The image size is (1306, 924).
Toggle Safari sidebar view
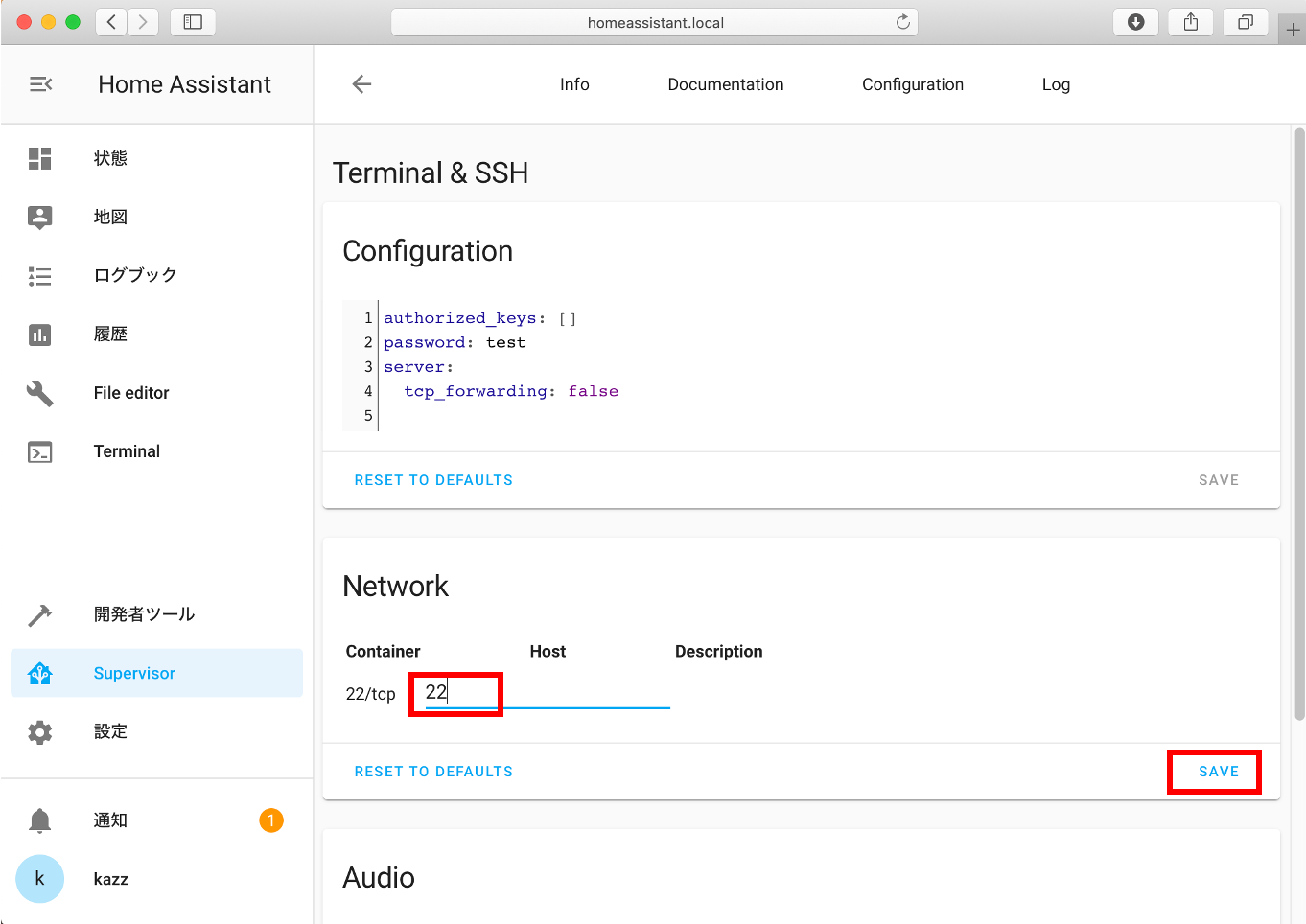click(x=193, y=22)
